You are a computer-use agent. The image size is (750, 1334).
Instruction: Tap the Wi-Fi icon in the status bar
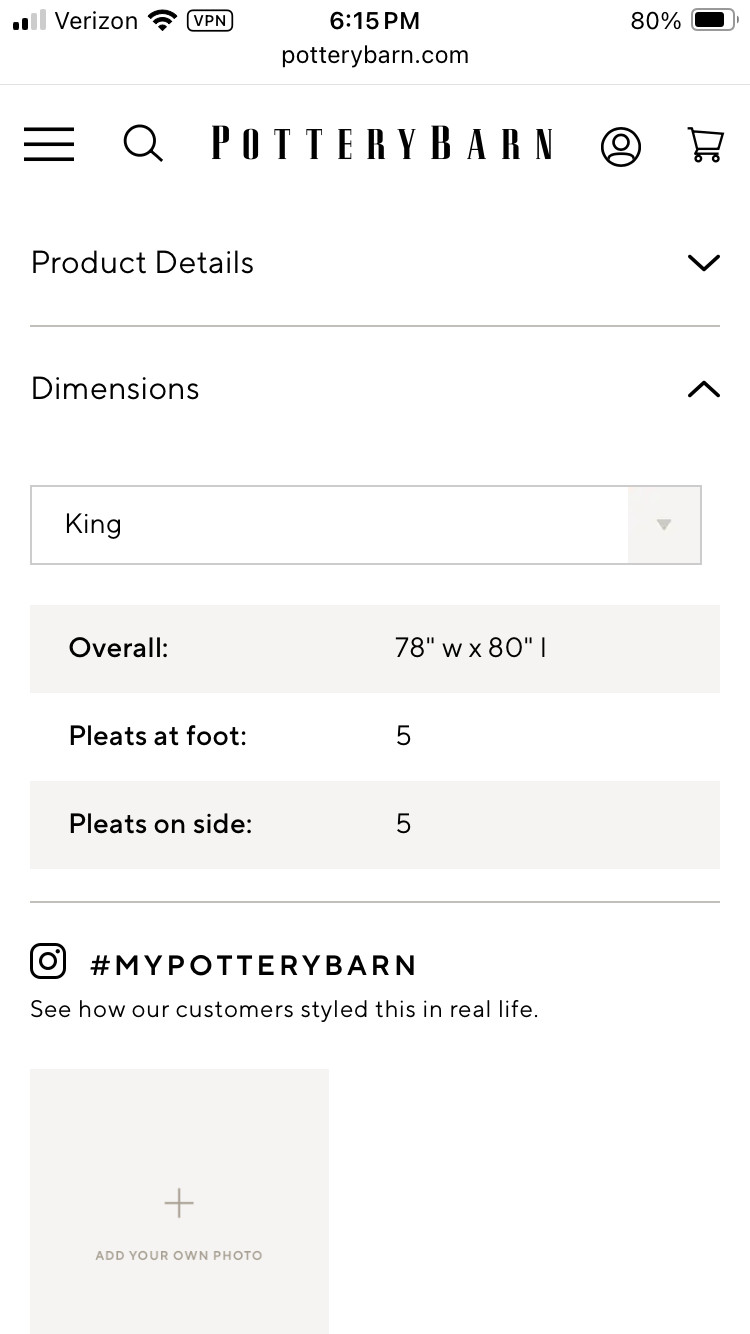161,19
